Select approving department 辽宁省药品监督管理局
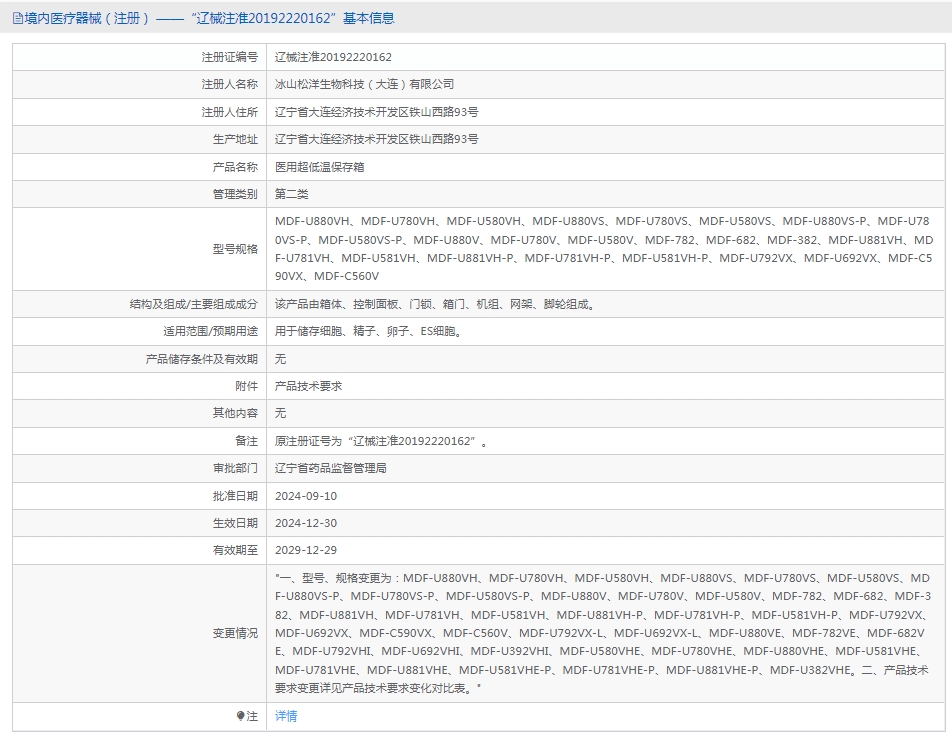952x737 pixels. tap(331, 468)
